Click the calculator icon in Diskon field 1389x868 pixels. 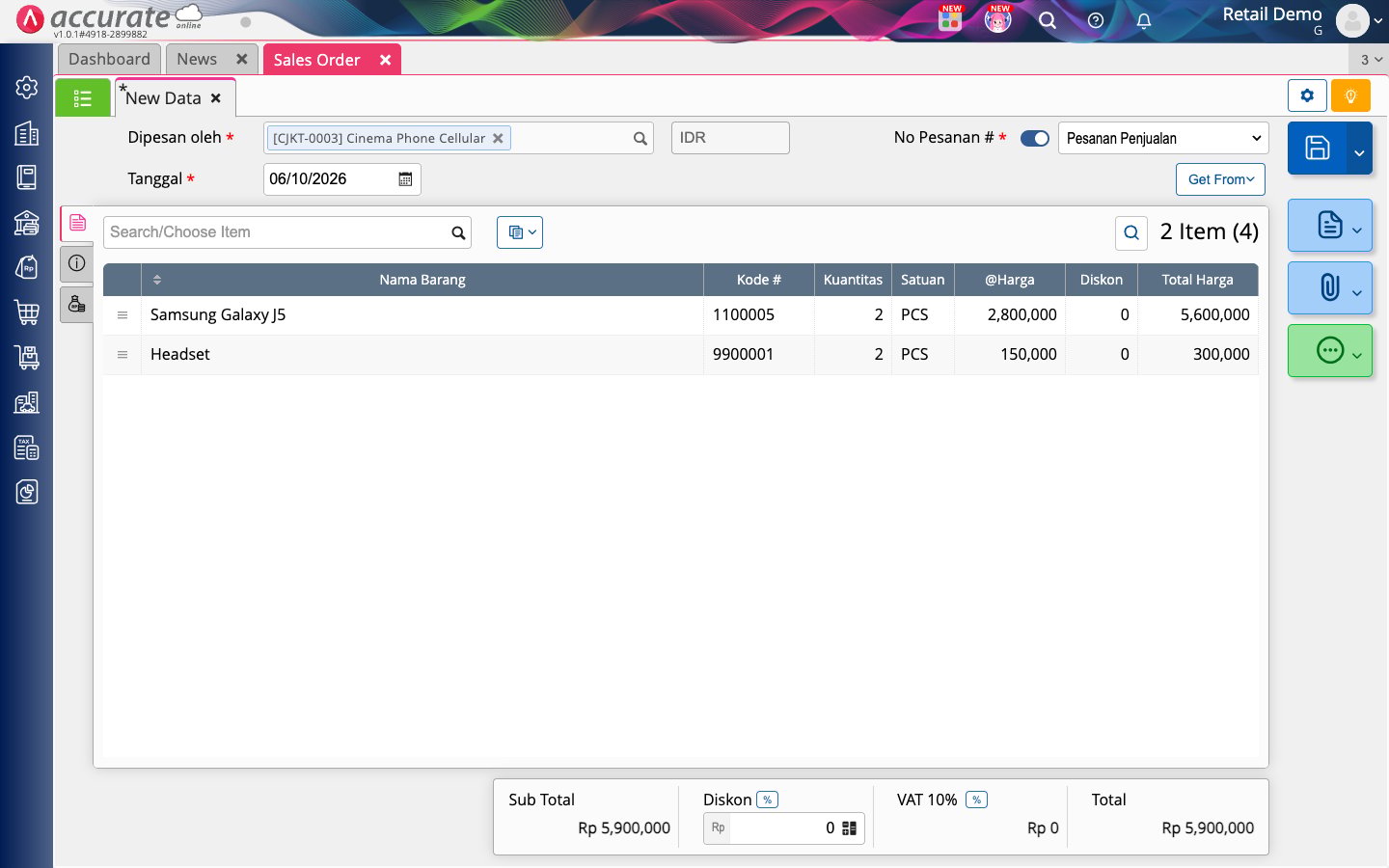(849, 828)
